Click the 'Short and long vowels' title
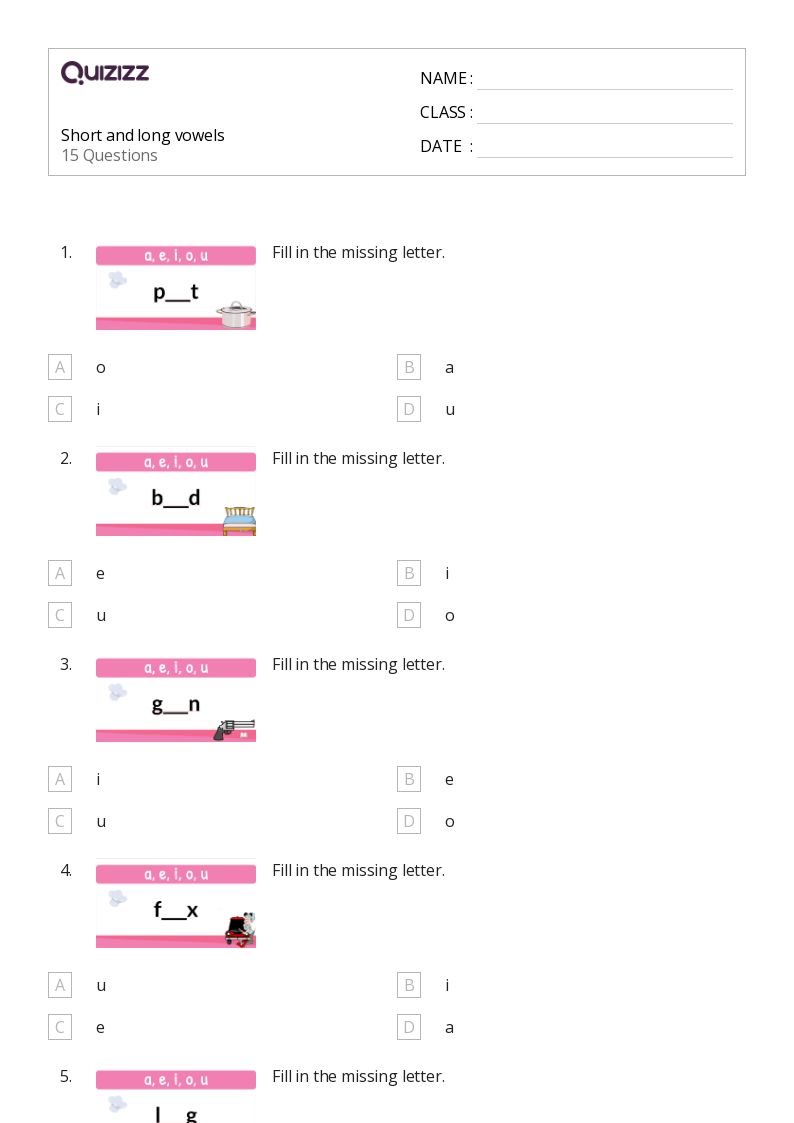Viewport: 794px width, 1123px height. point(142,135)
